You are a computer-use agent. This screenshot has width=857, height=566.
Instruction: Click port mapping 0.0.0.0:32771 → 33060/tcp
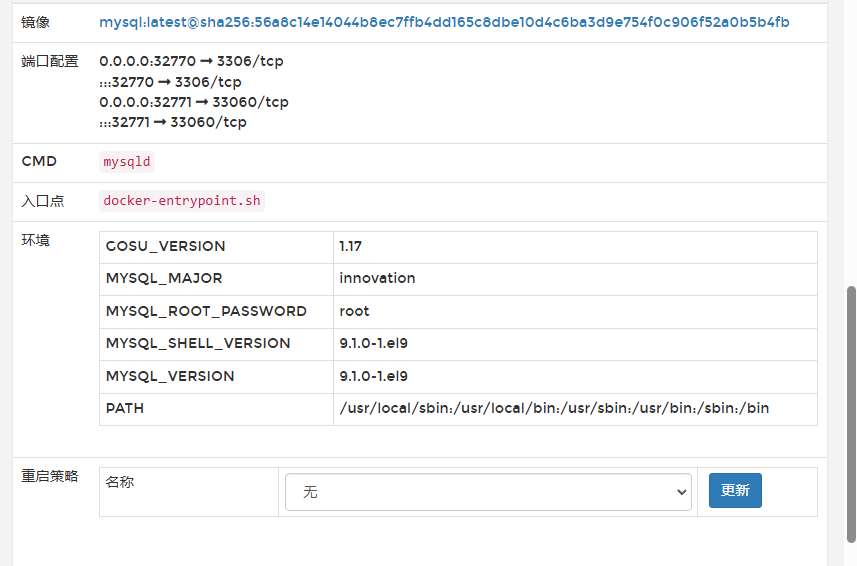(x=194, y=102)
